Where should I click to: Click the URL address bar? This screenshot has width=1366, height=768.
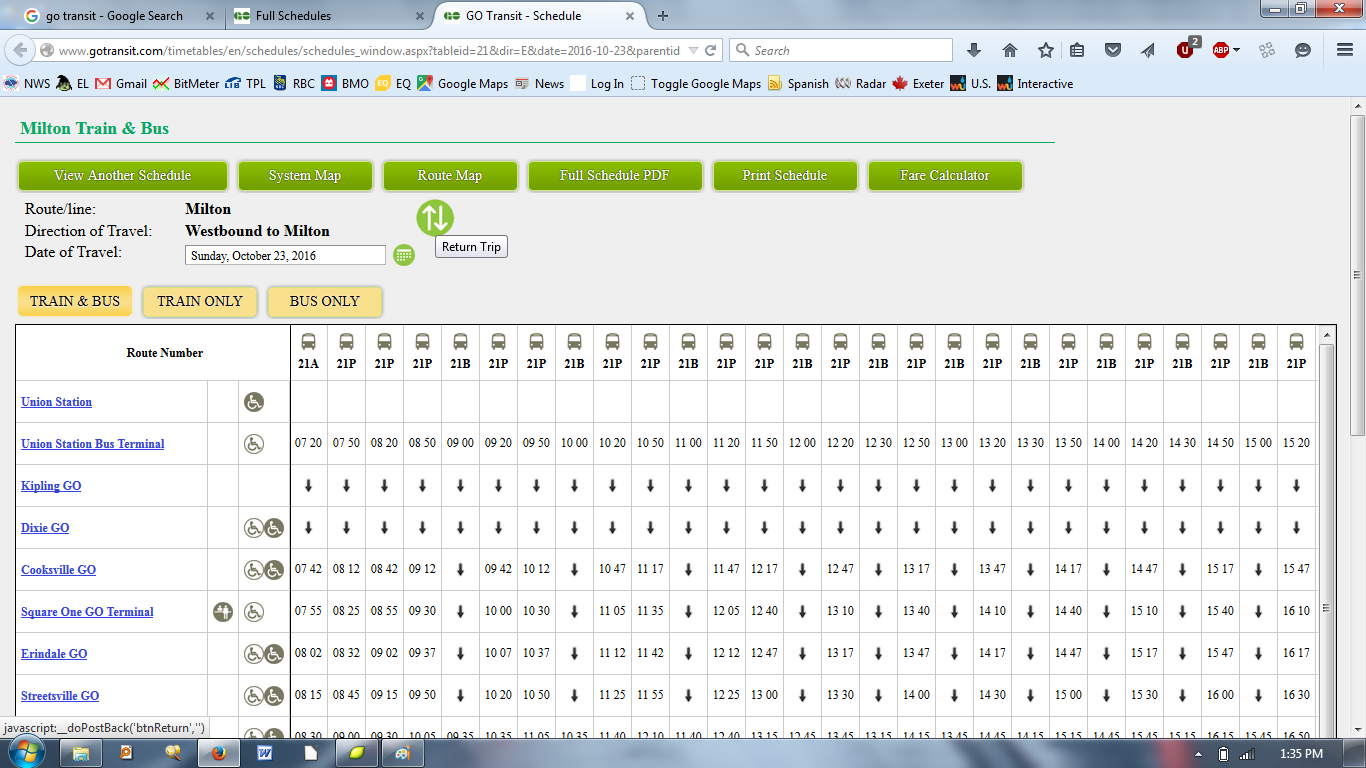pyautogui.click(x=368, y=50)
